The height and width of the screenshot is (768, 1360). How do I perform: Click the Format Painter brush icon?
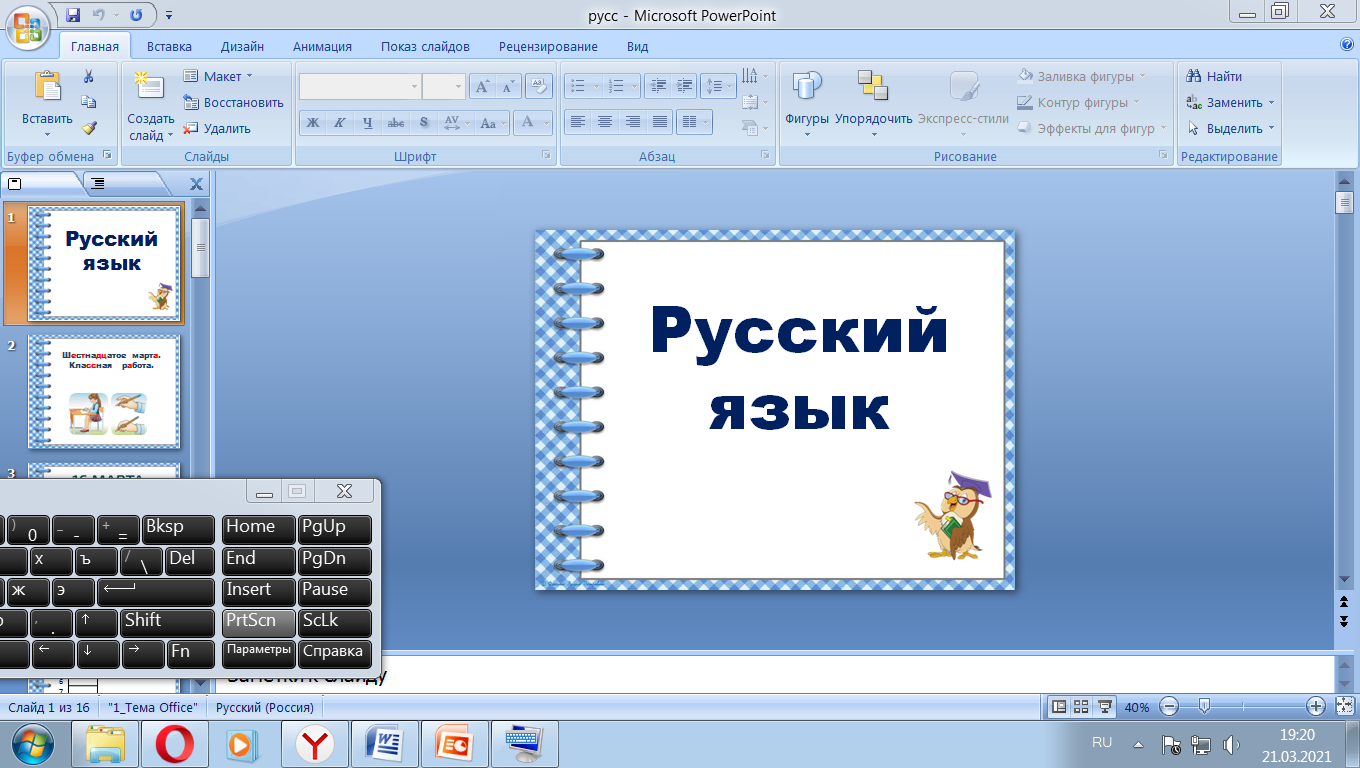click(x=89, y=128)
